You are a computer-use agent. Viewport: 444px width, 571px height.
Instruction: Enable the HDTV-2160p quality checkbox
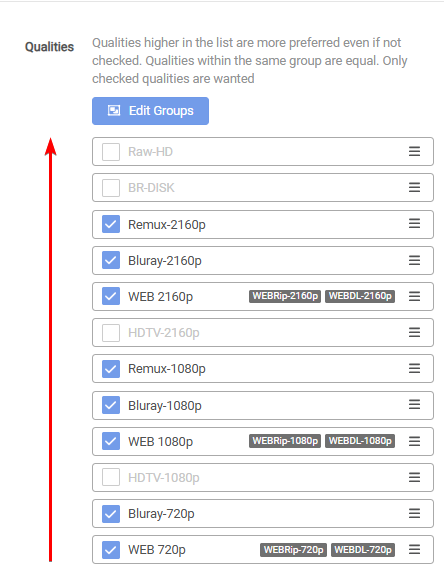tap(111, 332)
